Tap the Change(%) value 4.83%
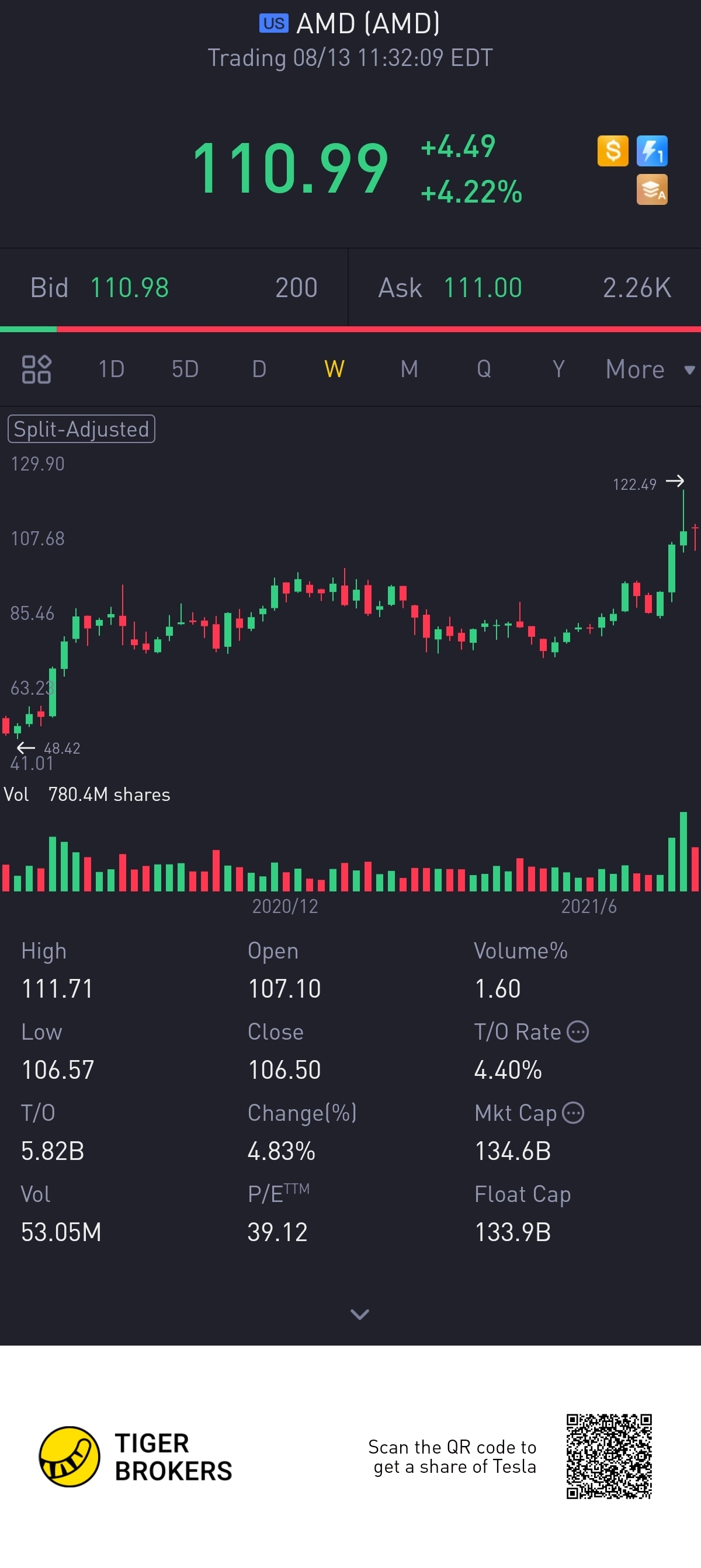This screenshot has width=701, height=1568. (282, 1151)
